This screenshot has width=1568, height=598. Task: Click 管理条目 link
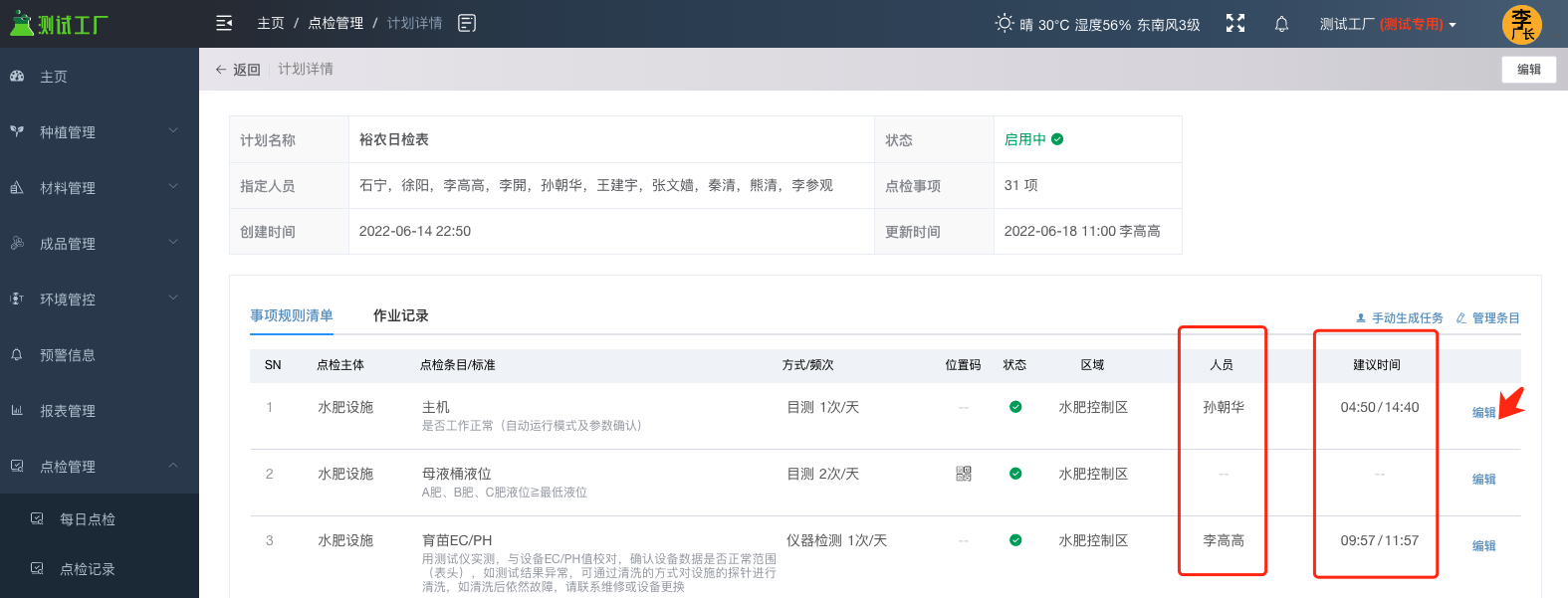point(1487,318)
